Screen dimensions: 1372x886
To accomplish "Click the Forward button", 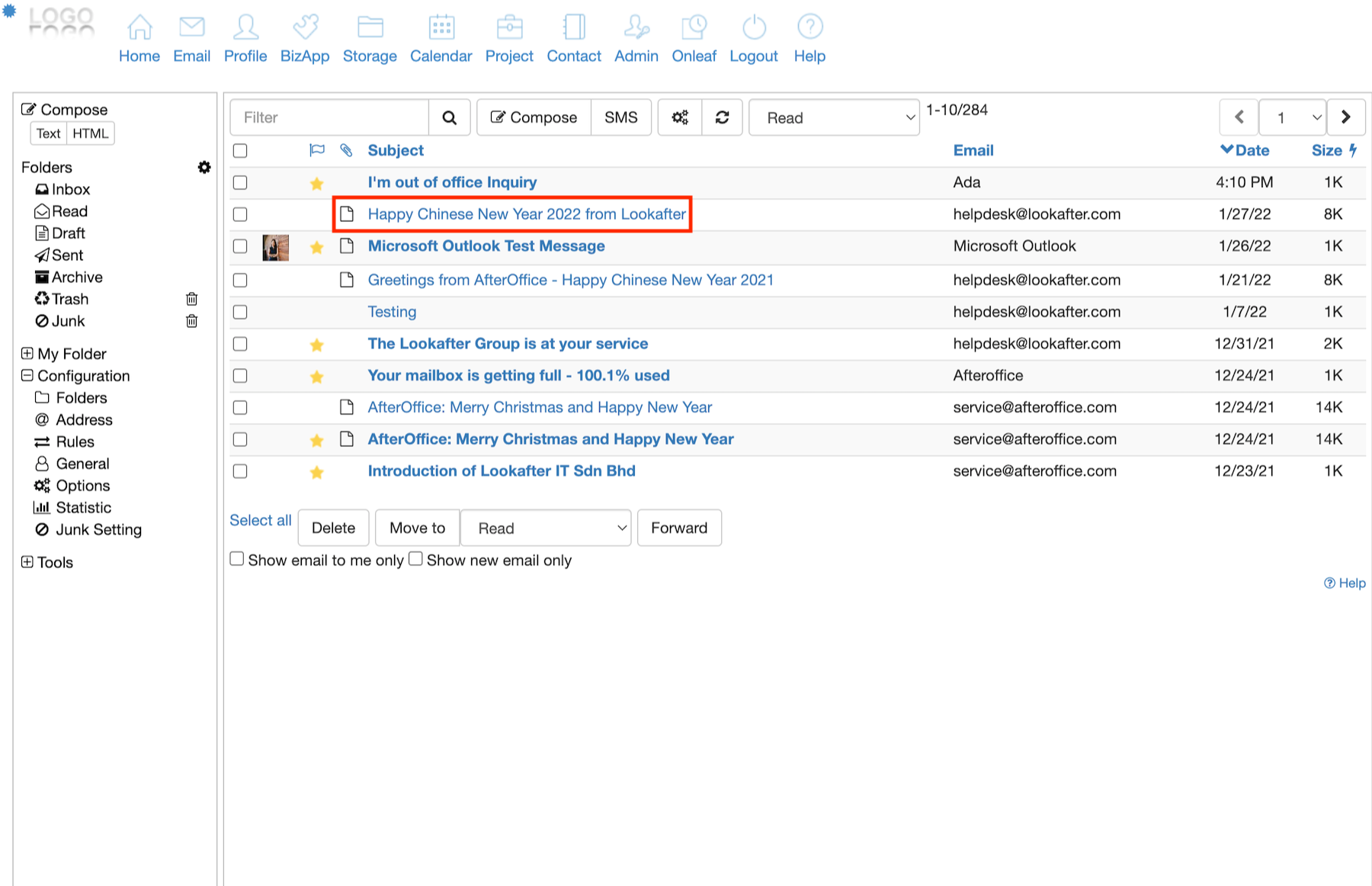I will pos(678,528).
